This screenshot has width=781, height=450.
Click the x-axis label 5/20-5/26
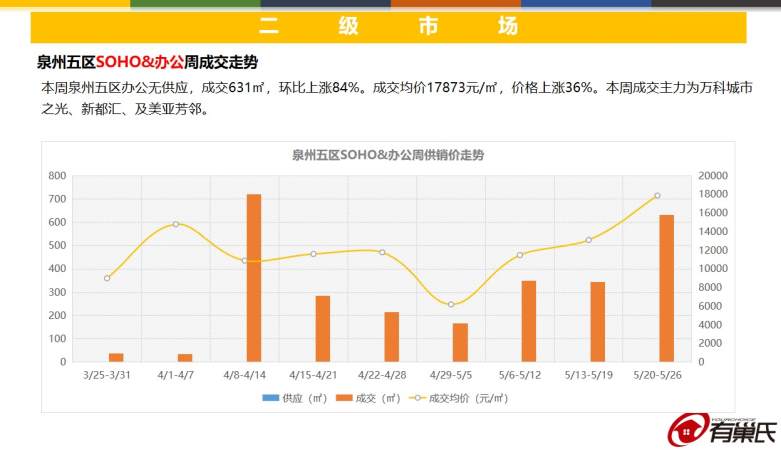[x=657, y=375]
